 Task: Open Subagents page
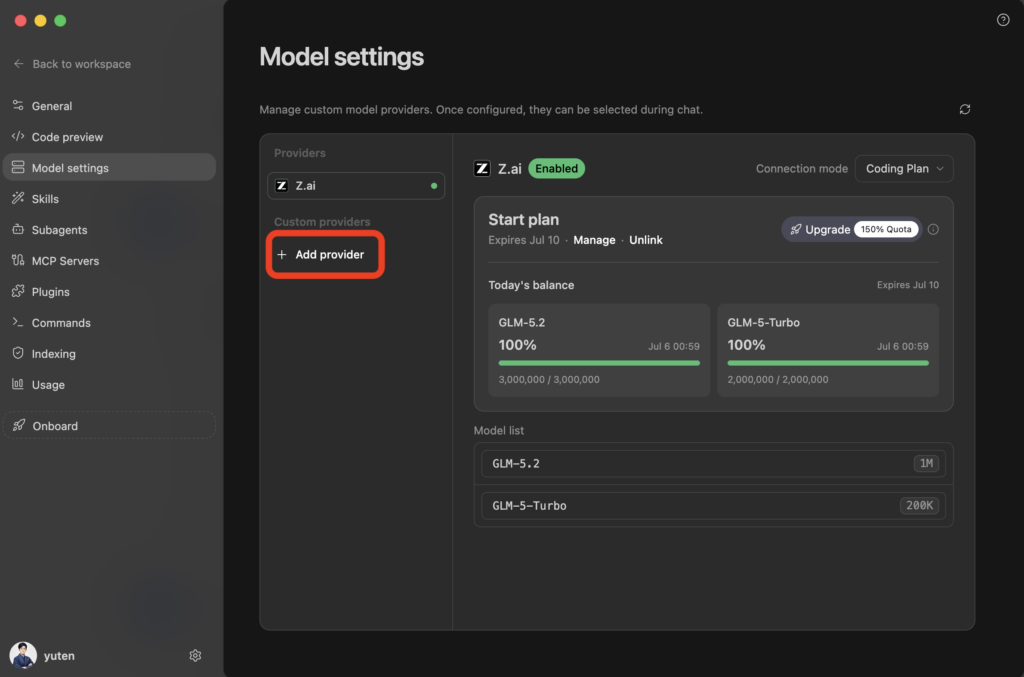[x=109, y=230]
